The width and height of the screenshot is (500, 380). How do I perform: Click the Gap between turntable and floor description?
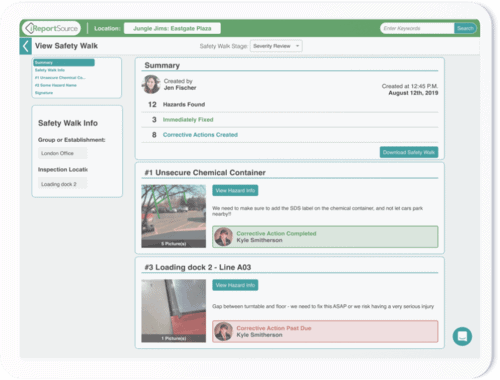pyautogui.click(x=323, y=306)
